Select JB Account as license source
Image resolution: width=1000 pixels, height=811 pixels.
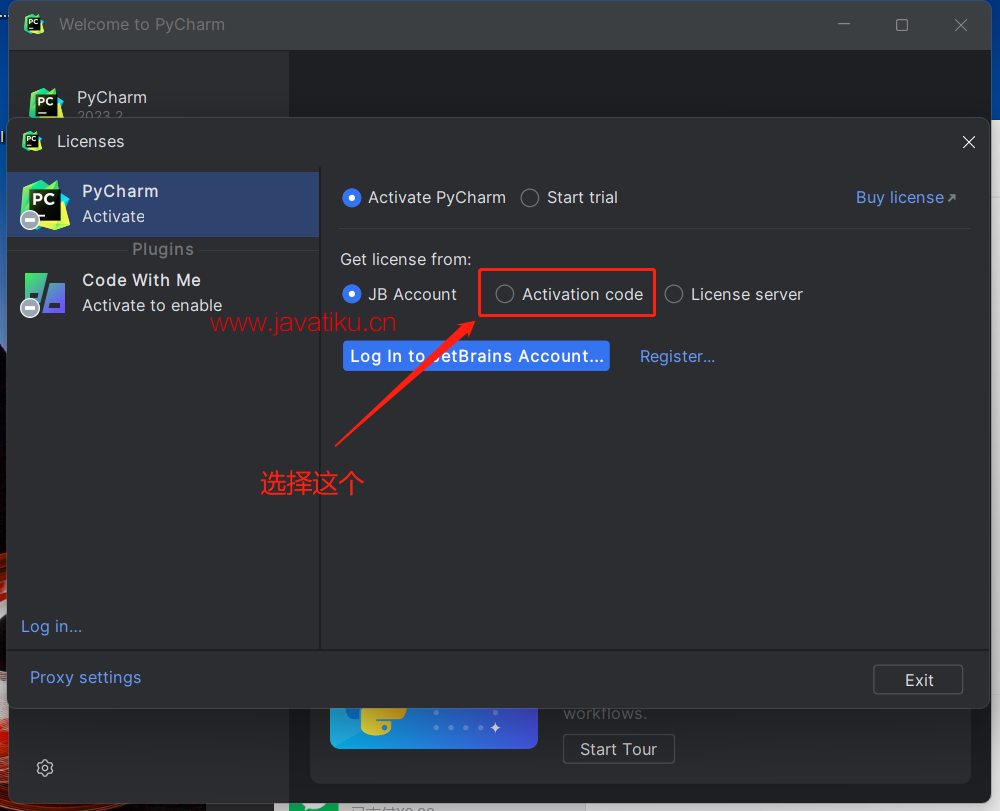click(351, 294)
